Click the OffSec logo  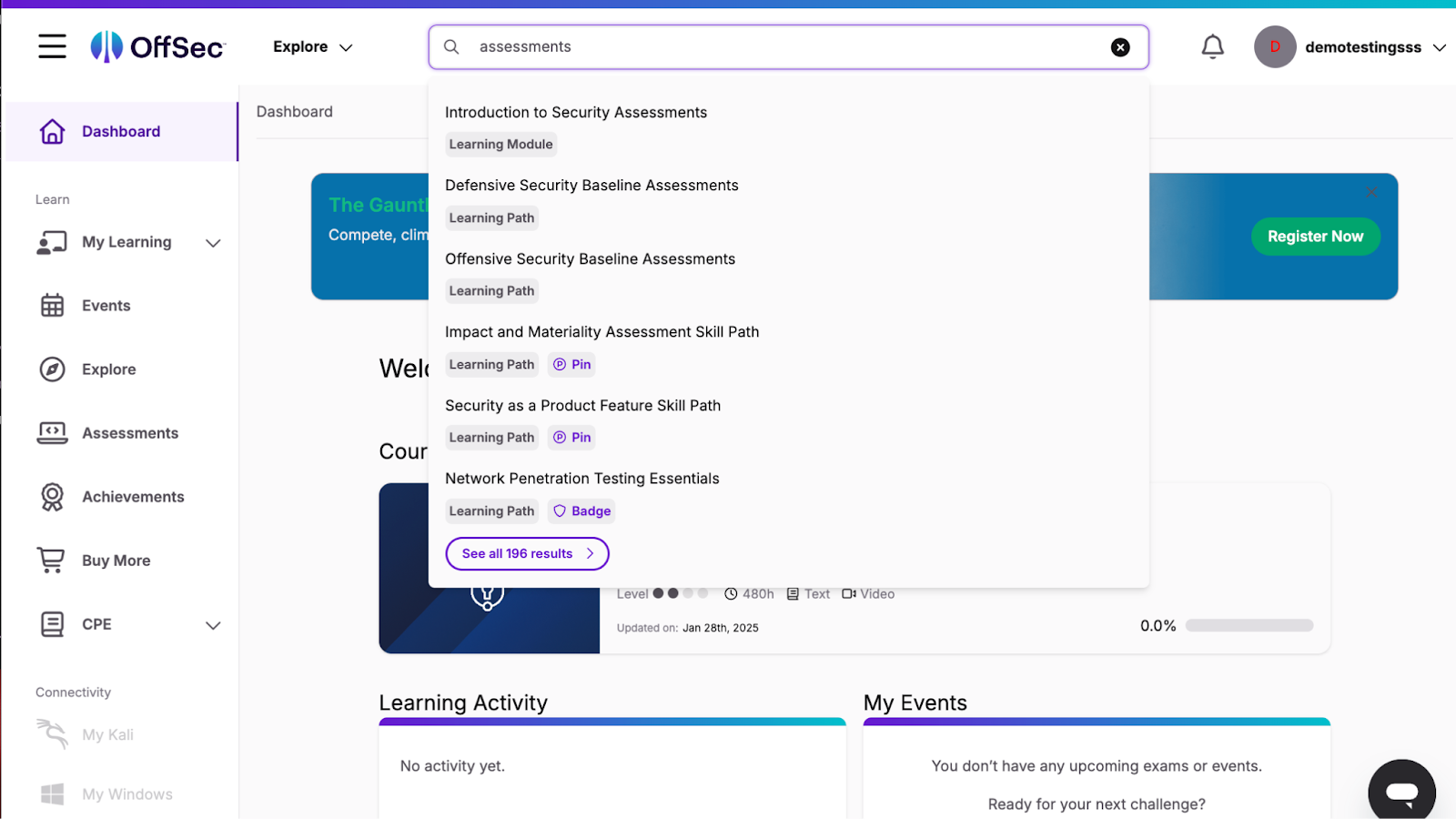tap(158, 46)
